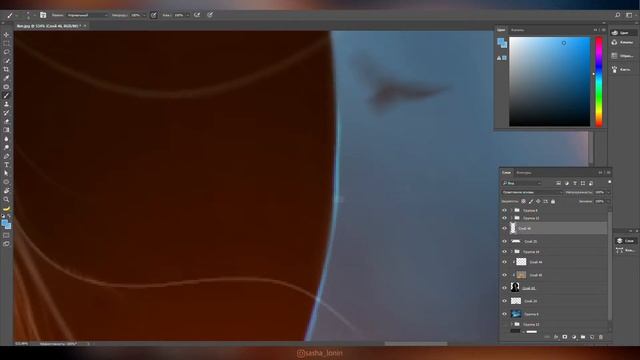Hide the Группа 32 group
The height and width of the screenshot is (360, 640).
(504, 218)
